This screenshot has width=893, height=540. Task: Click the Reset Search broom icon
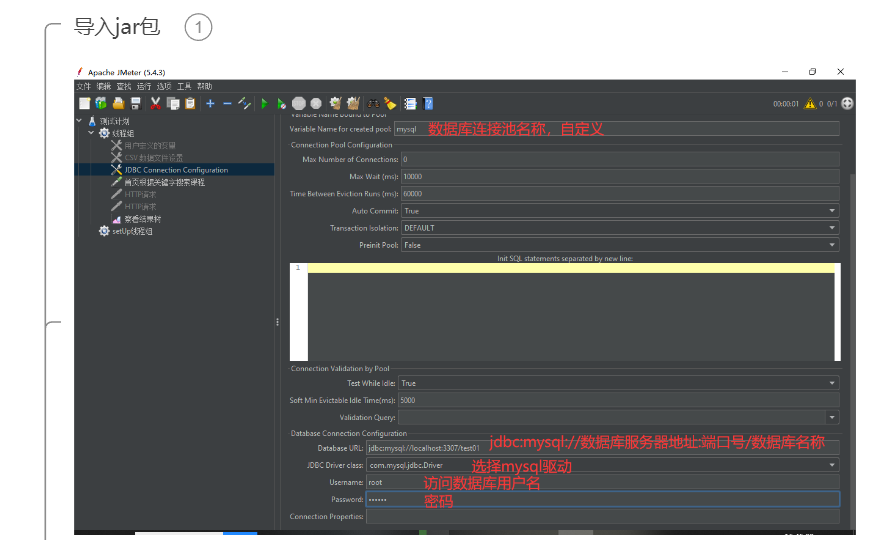pos(390,103)
